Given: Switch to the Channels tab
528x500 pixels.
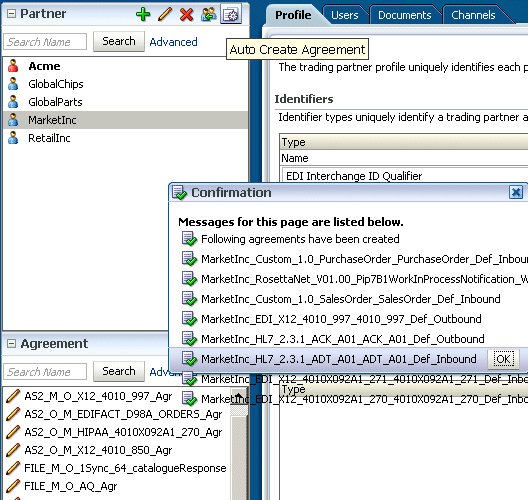Looking at the screenshot, I should click(x=473, y=15).
